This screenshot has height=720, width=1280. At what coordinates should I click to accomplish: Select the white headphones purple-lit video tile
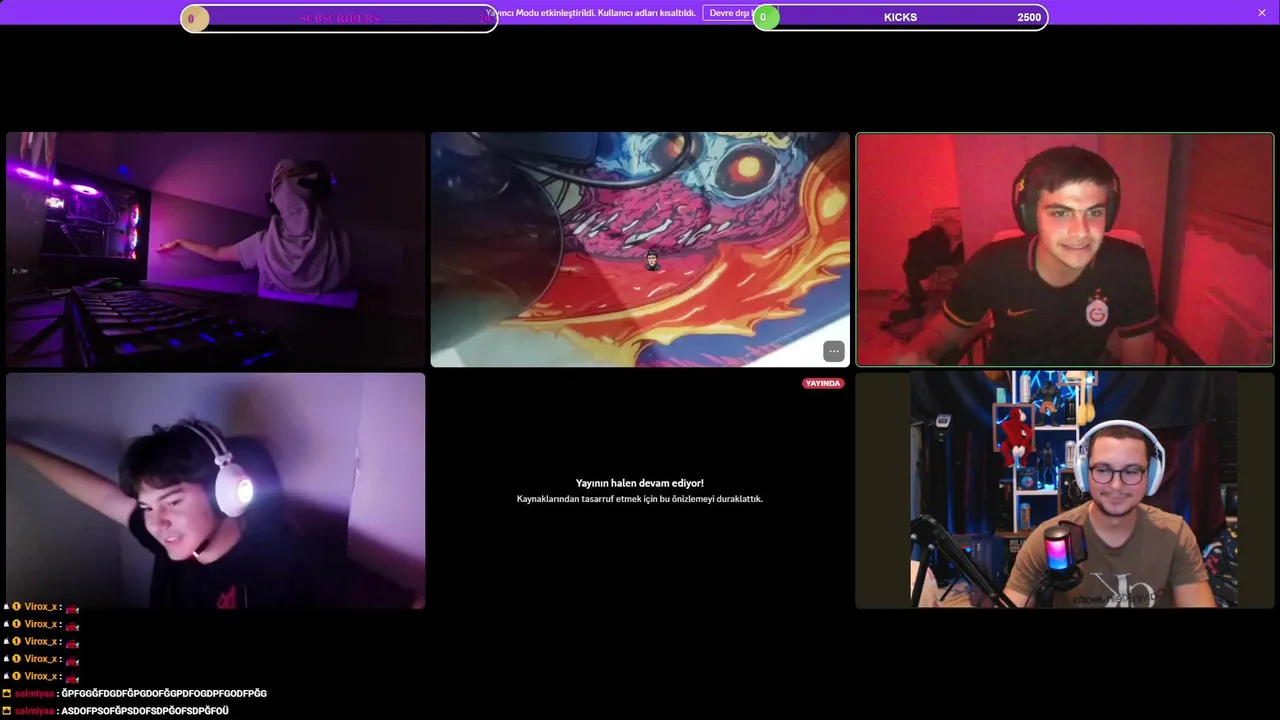pyautogui.click(x=216, y=491)
